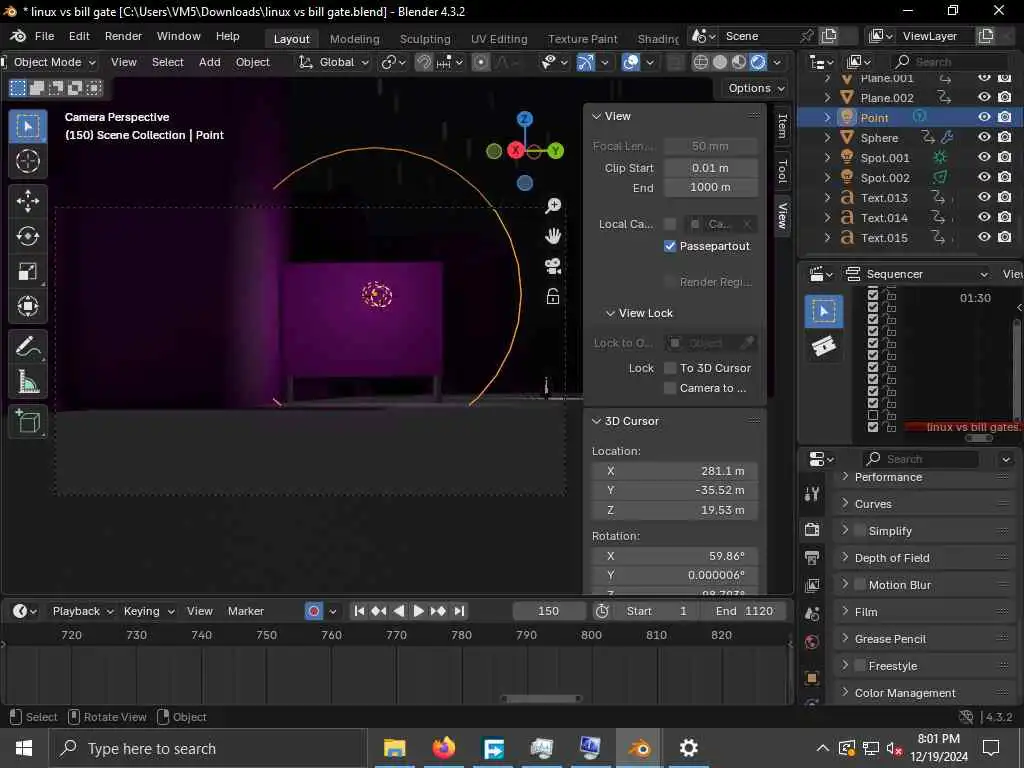
Task: Open the Add menu in viewport header
Action: point(210,62)
